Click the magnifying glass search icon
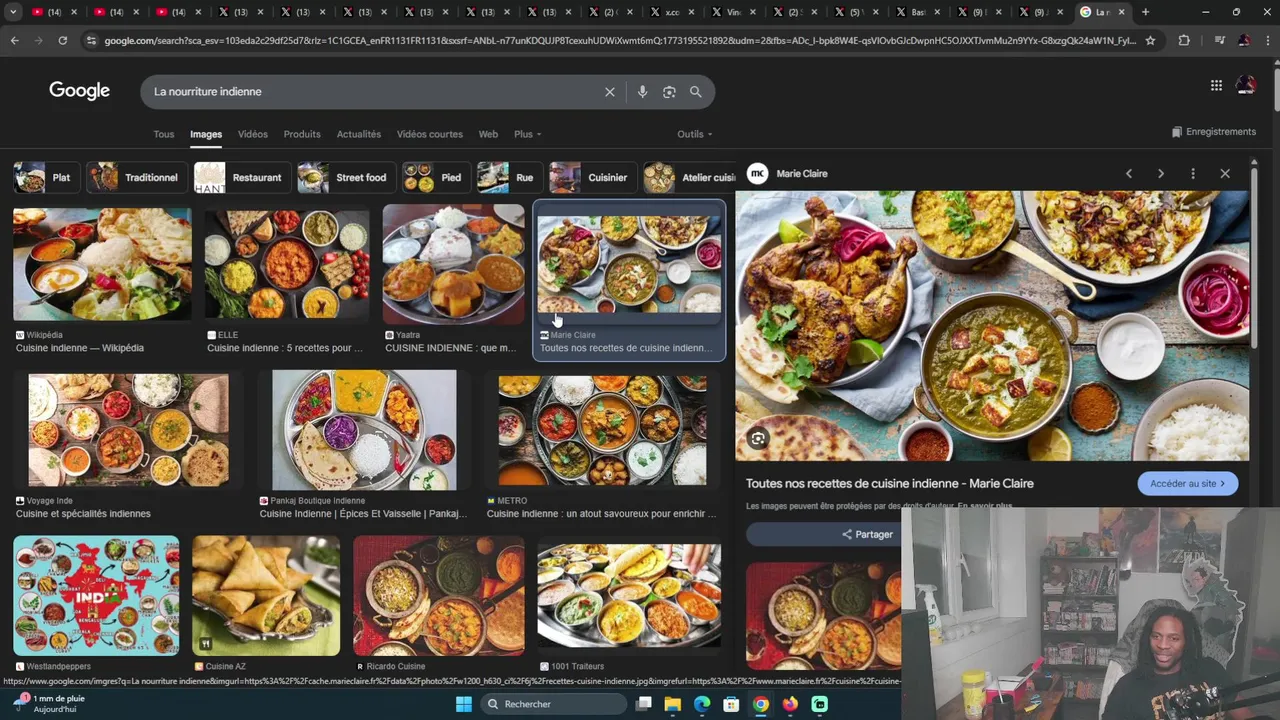The width and height of the screenshot is (1280, 720). pos(696,92)
